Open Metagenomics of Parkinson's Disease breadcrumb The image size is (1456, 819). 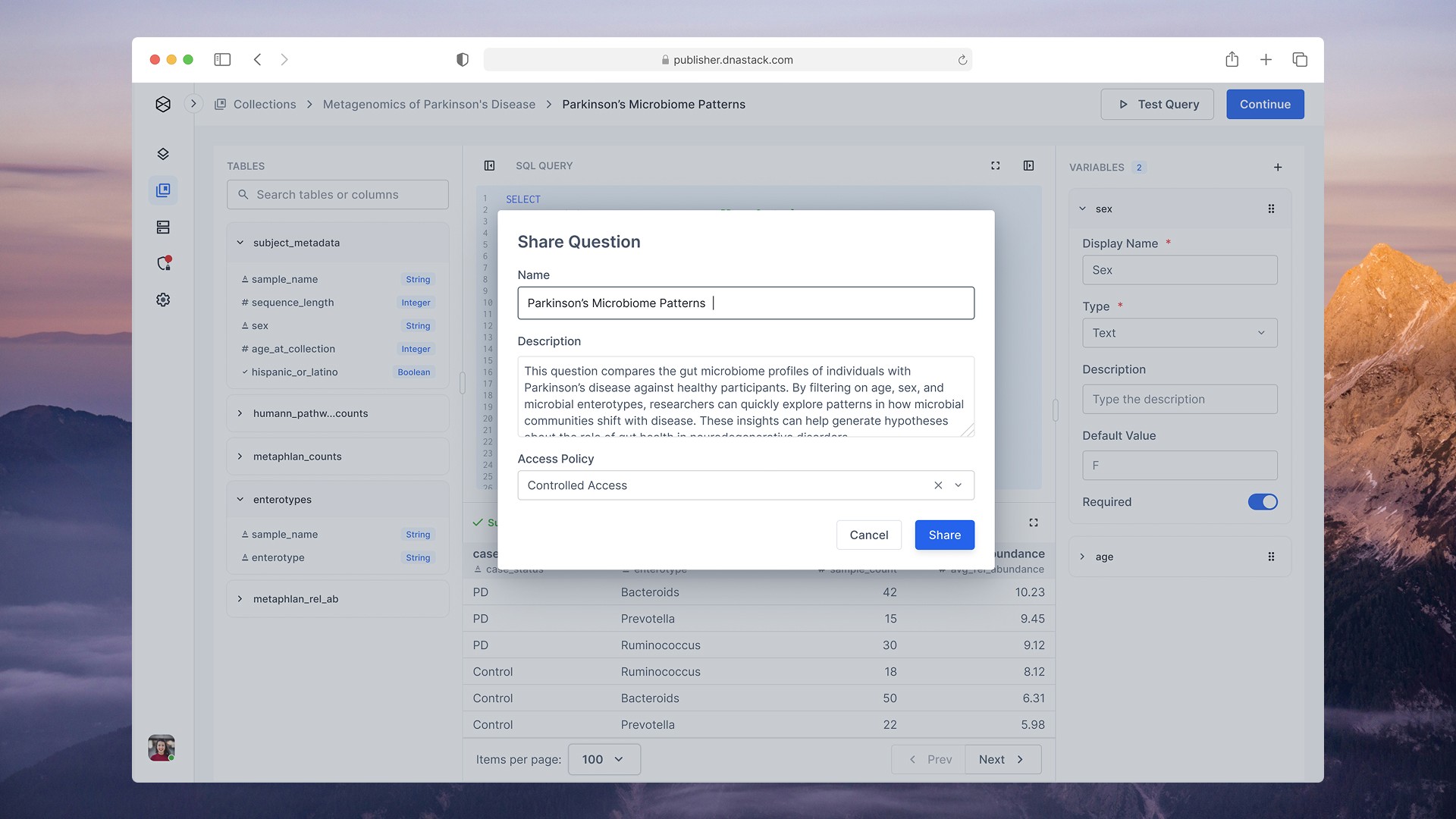[429, 104]
